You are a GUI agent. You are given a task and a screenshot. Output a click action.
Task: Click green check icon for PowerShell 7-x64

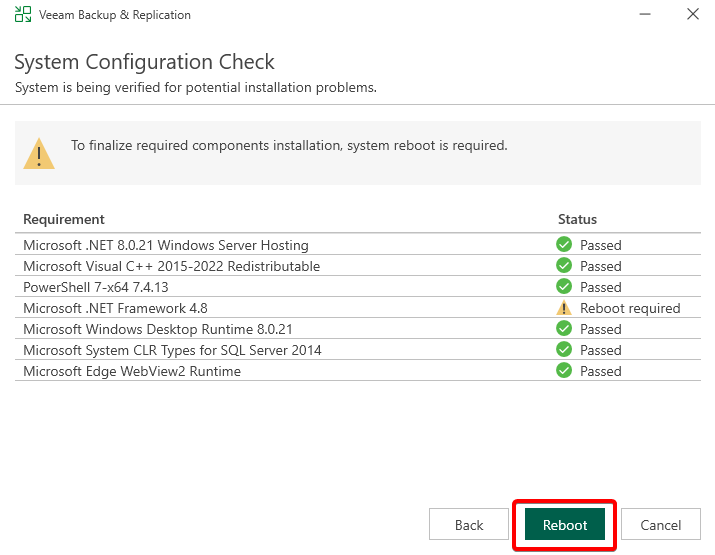(564, 287)
